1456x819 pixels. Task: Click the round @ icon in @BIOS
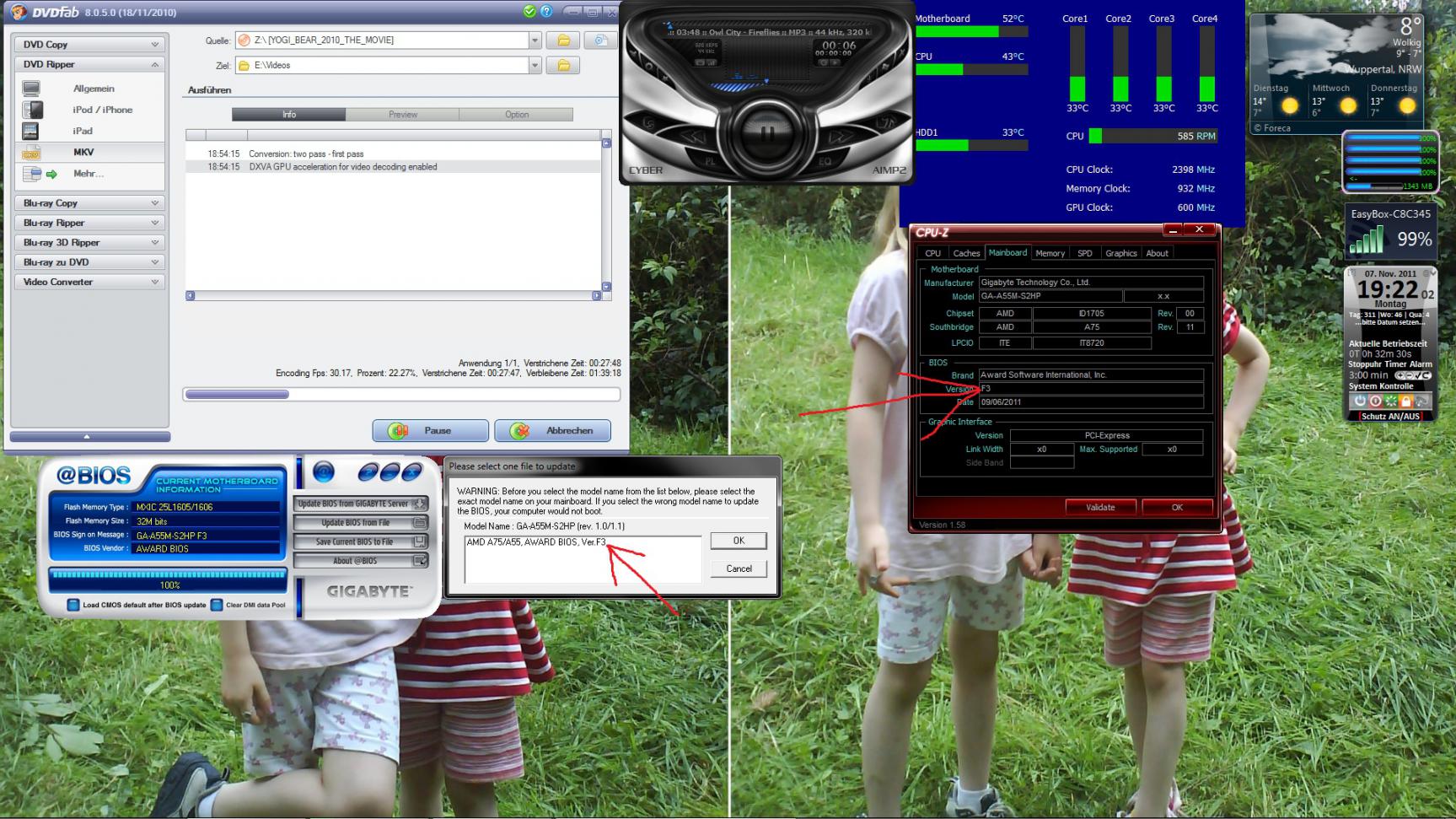coord(324,472)
